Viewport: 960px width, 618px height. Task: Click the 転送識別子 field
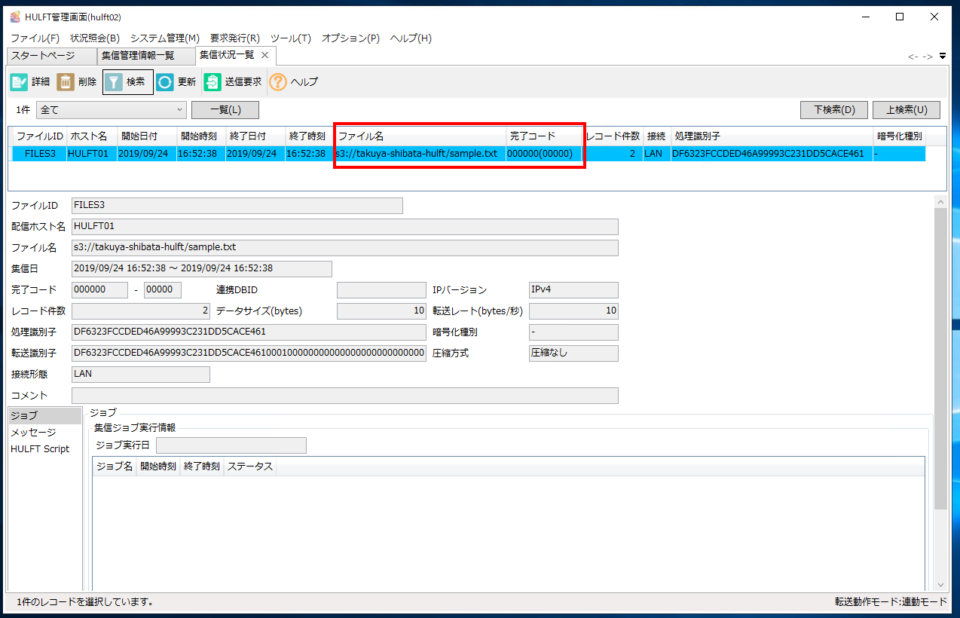(x=249, y=353)
